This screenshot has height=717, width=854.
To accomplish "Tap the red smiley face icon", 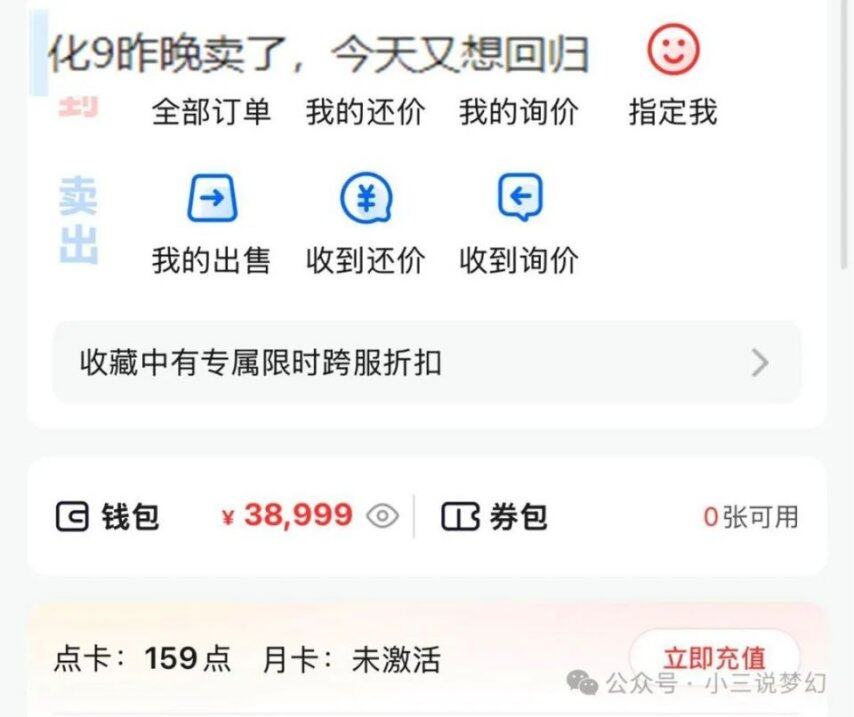I will point(673,49).
